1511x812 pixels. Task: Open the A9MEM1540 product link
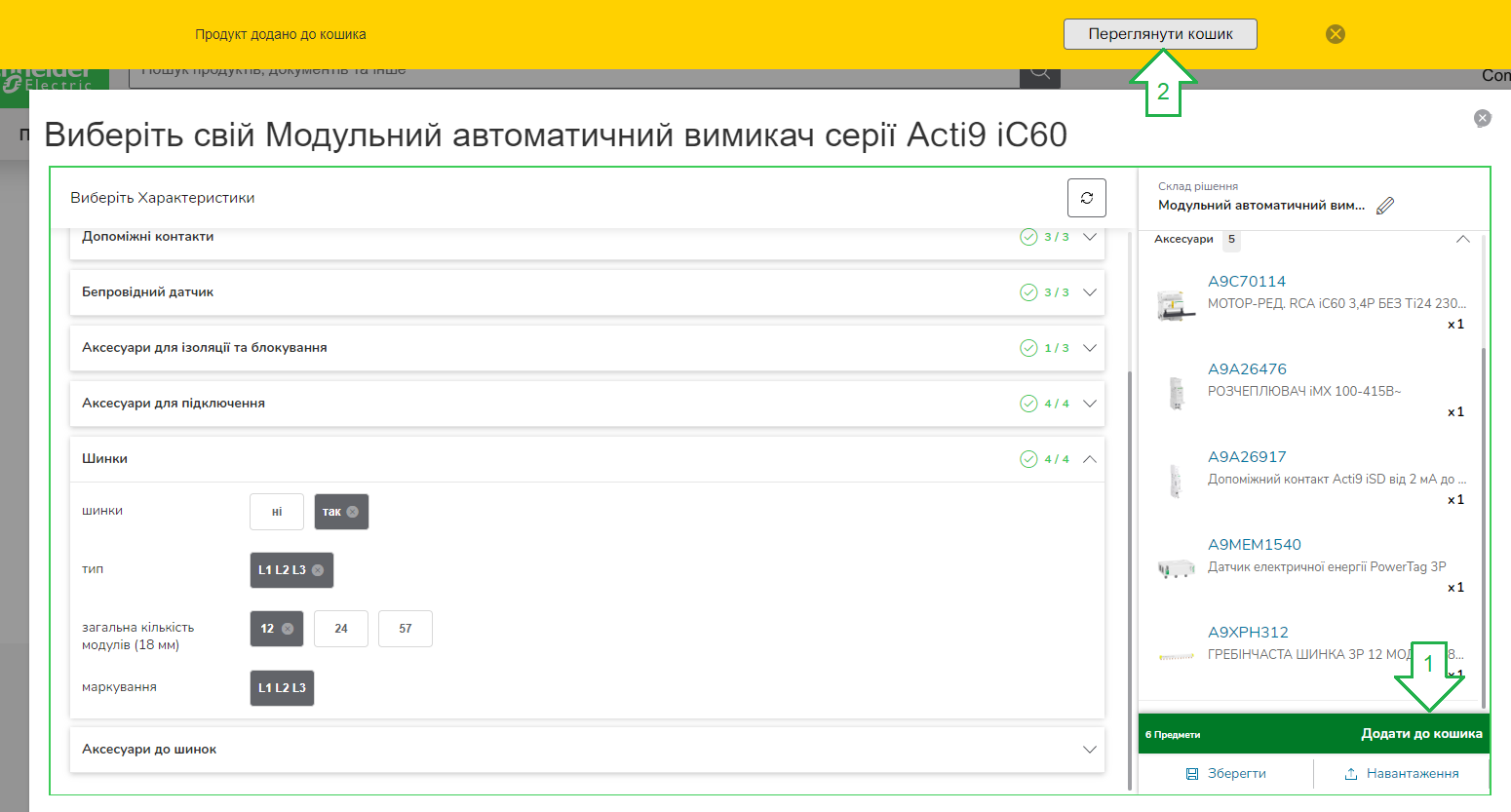coord(1255,545)
